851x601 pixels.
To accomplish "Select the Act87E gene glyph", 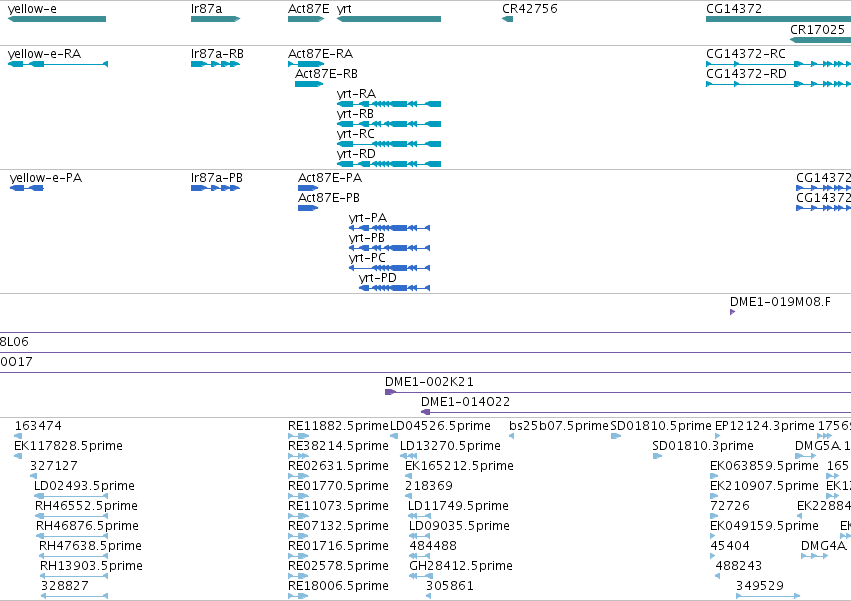I will pyautogui.click(x=306, y=19).
